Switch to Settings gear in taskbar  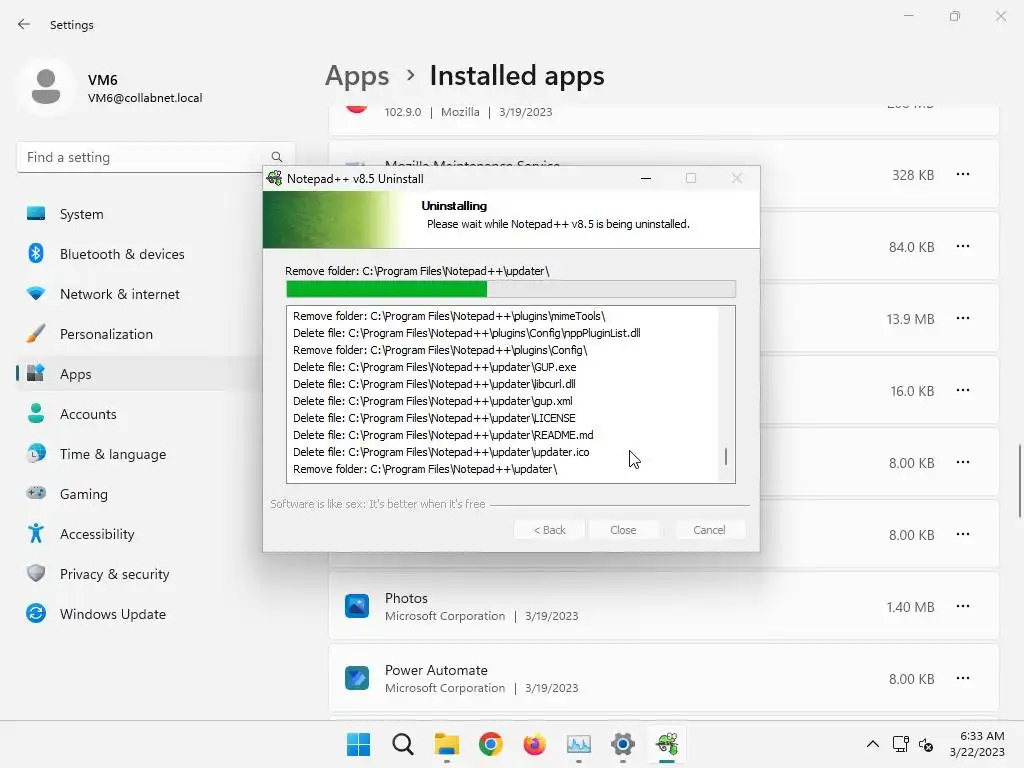tap(623, 744)
